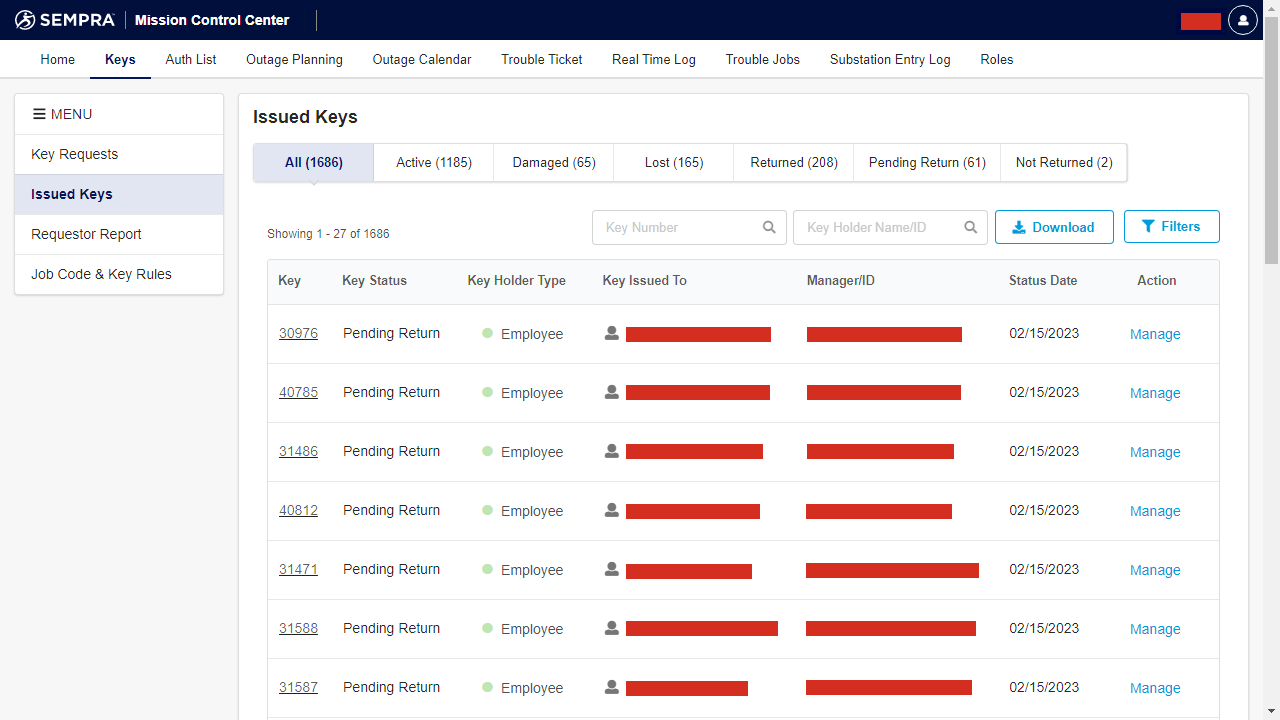
Task: Select the Not Returned (2) tab
Action: pos(1063,162)
